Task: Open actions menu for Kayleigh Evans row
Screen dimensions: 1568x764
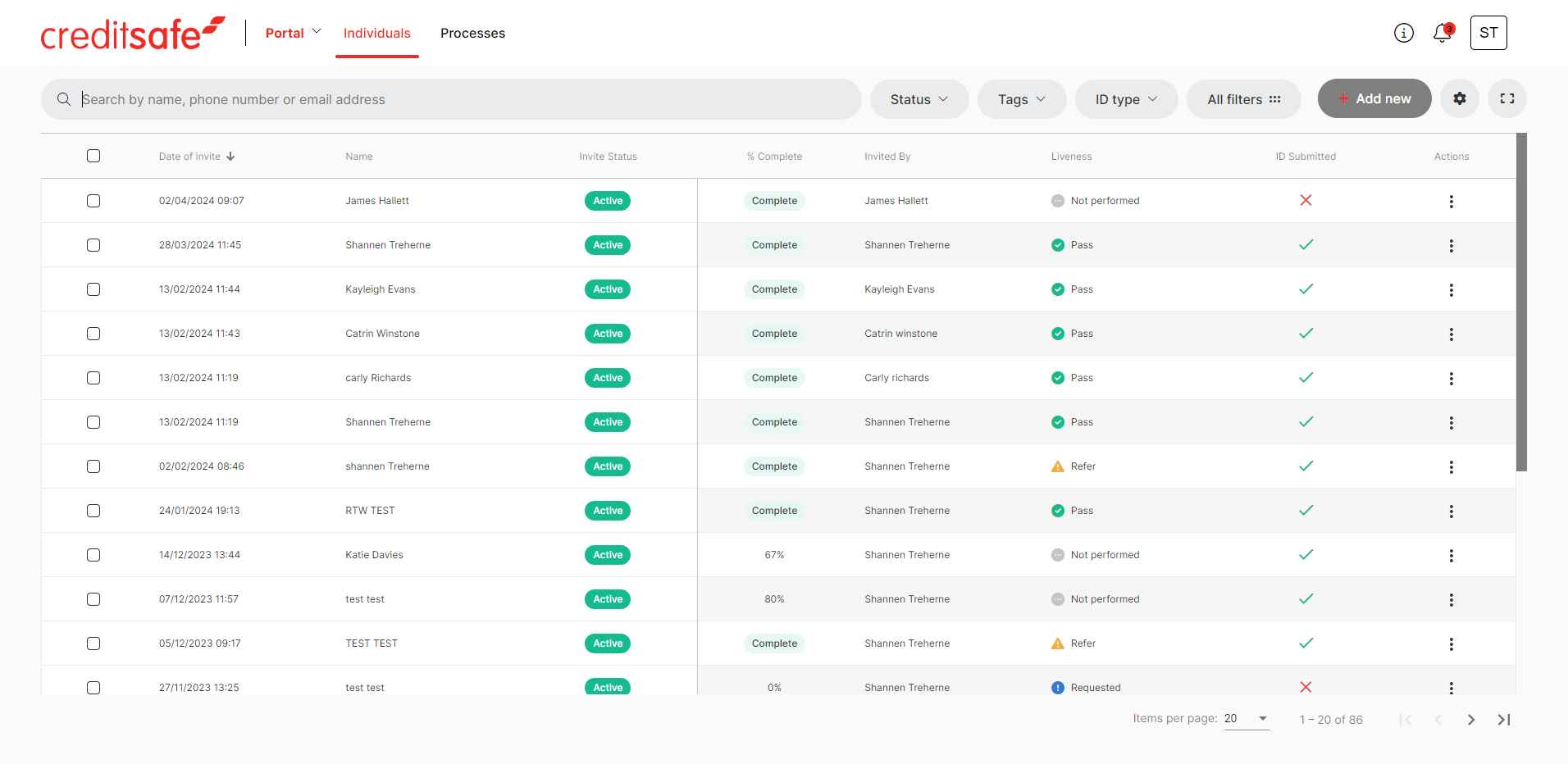Action: coord(1452,289)
